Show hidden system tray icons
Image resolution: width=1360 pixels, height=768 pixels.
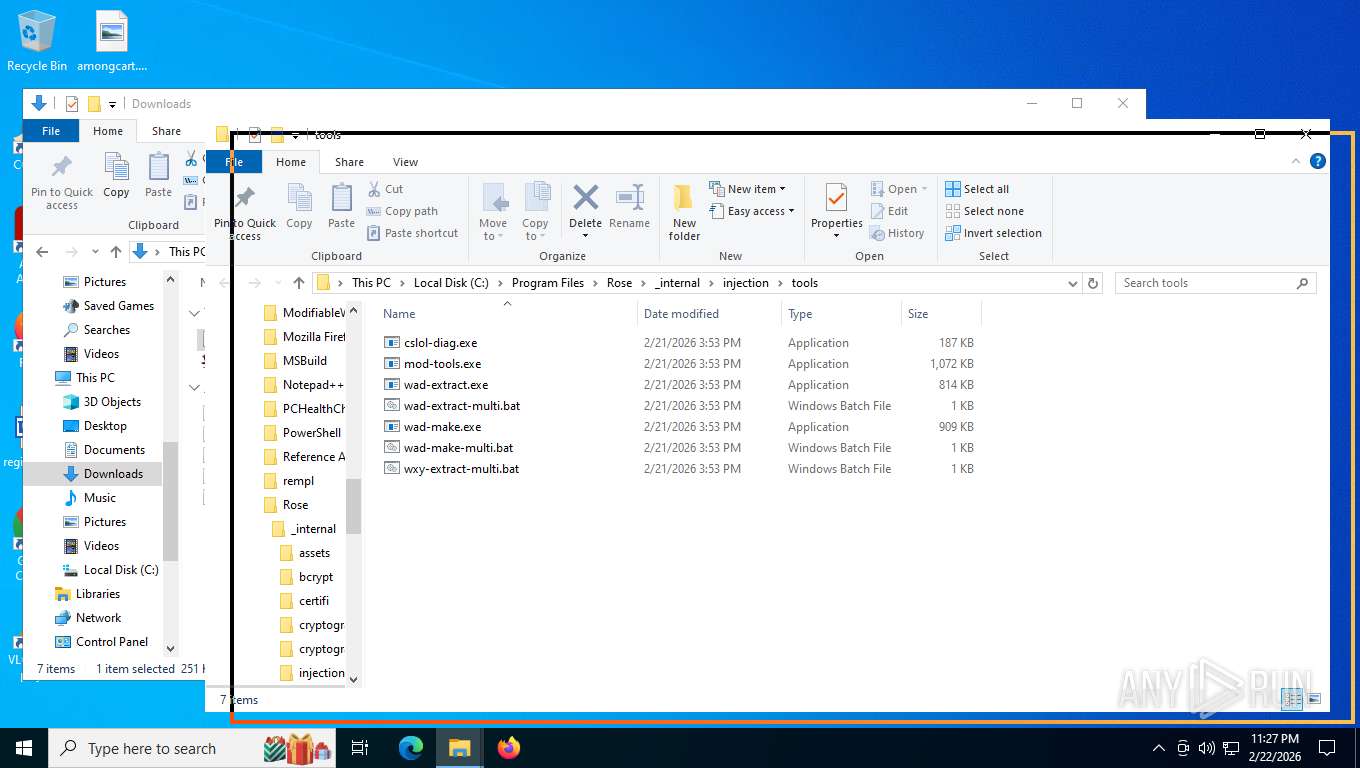(x=1159, y=748)
